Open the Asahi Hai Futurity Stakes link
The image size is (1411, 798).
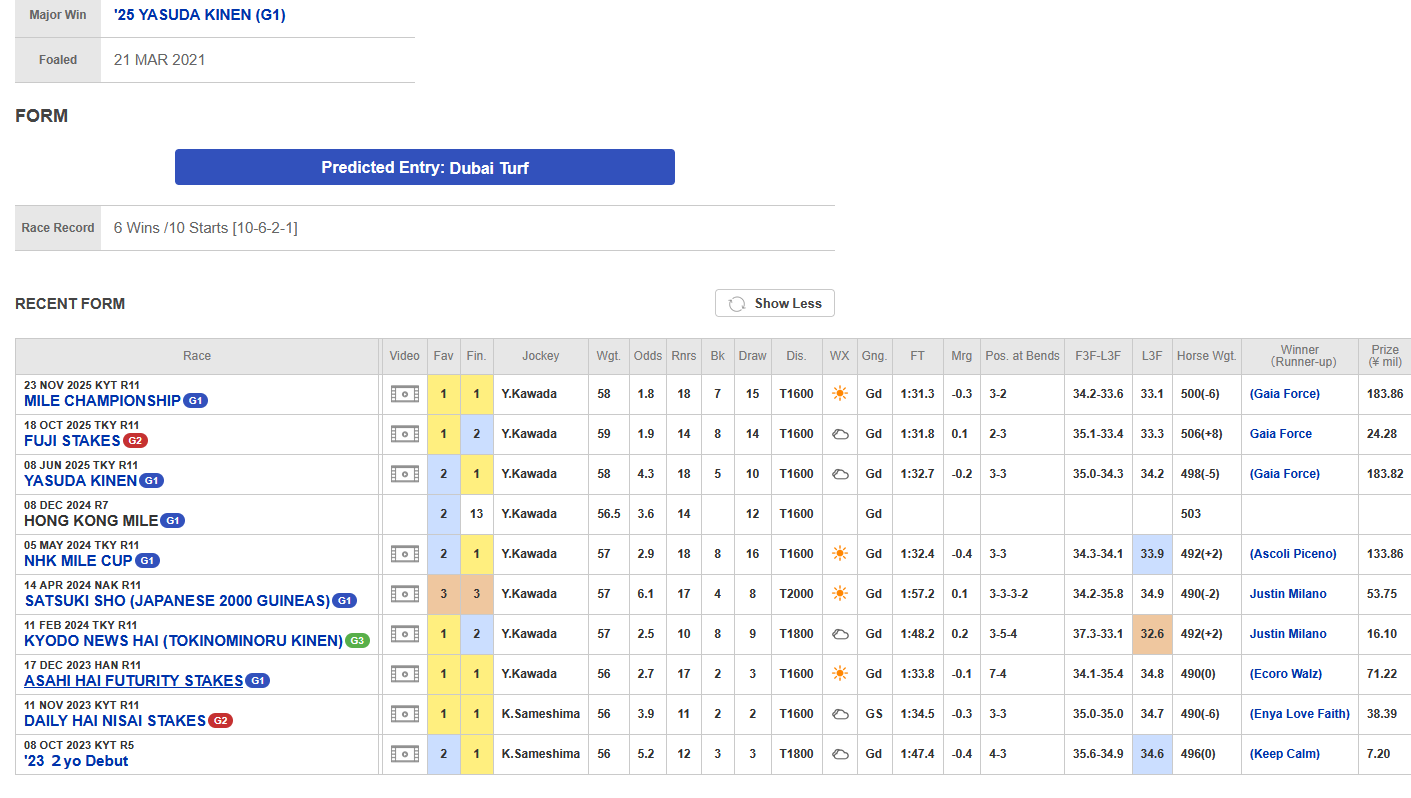(133, 681)
